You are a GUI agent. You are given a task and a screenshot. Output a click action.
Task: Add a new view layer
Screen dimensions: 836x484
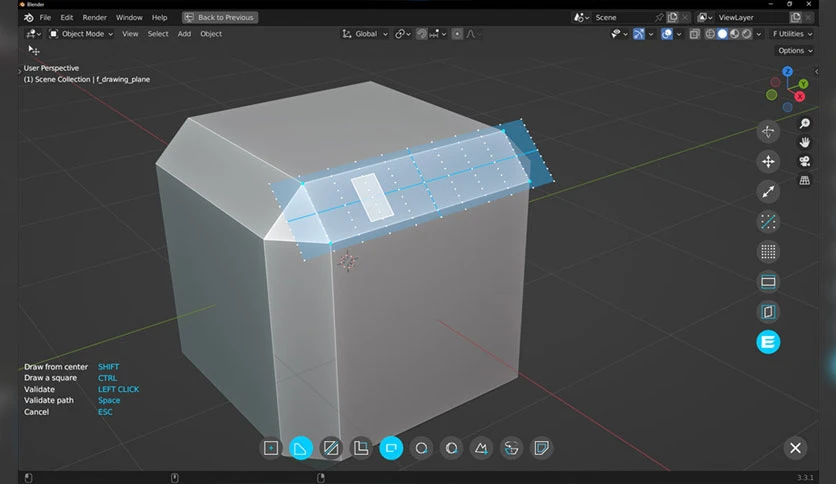point(795,18)
